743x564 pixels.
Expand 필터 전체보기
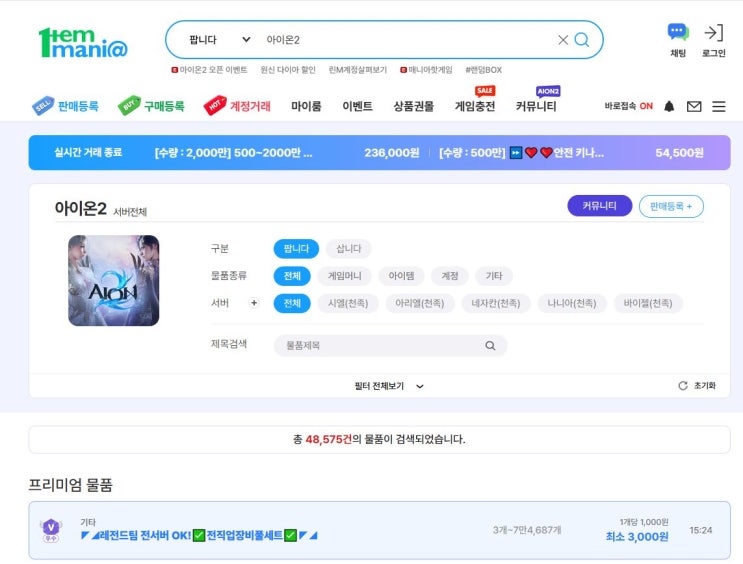click(389, 386)
